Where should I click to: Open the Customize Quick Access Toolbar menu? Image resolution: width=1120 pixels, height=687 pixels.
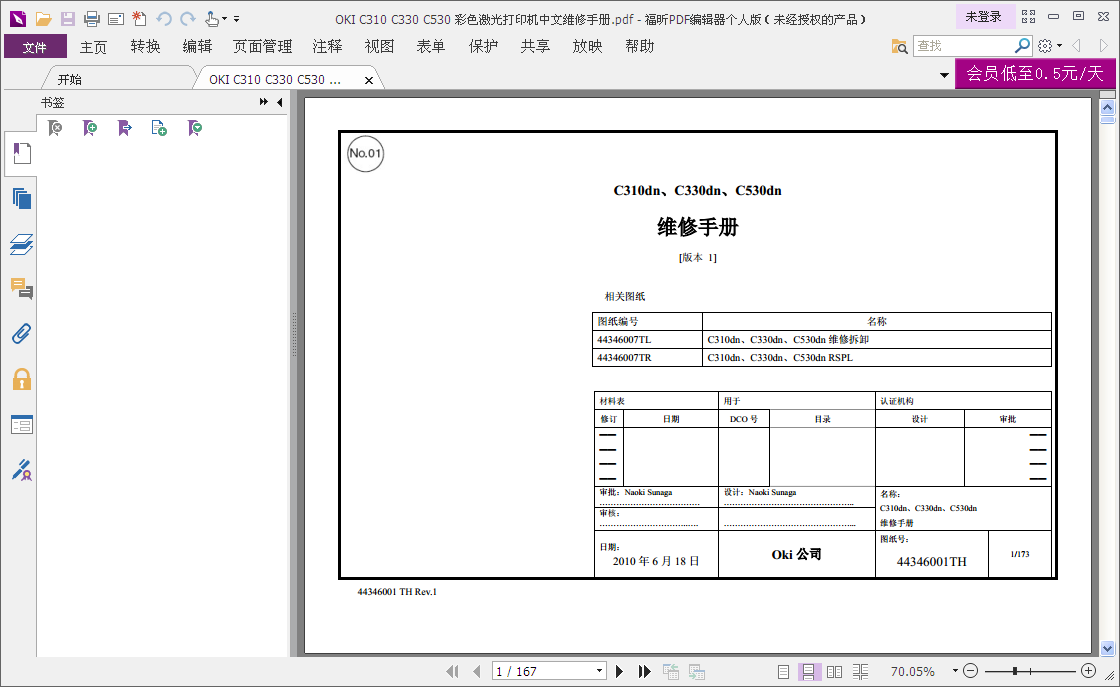pyautogui.click(x=236, y=19)
